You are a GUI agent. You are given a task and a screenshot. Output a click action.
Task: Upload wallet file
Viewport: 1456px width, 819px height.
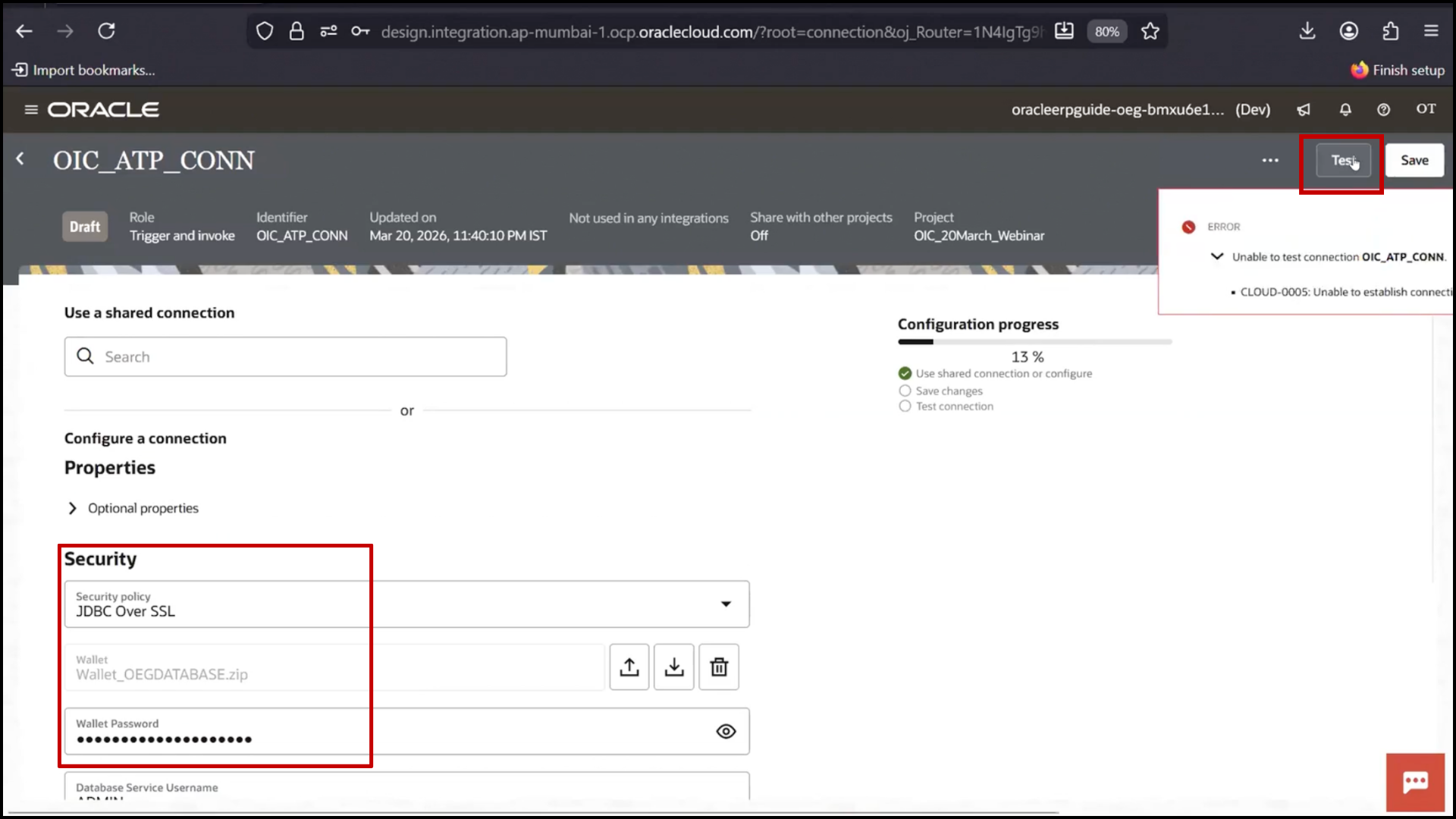pyautogui.click(x=629, y=667)
